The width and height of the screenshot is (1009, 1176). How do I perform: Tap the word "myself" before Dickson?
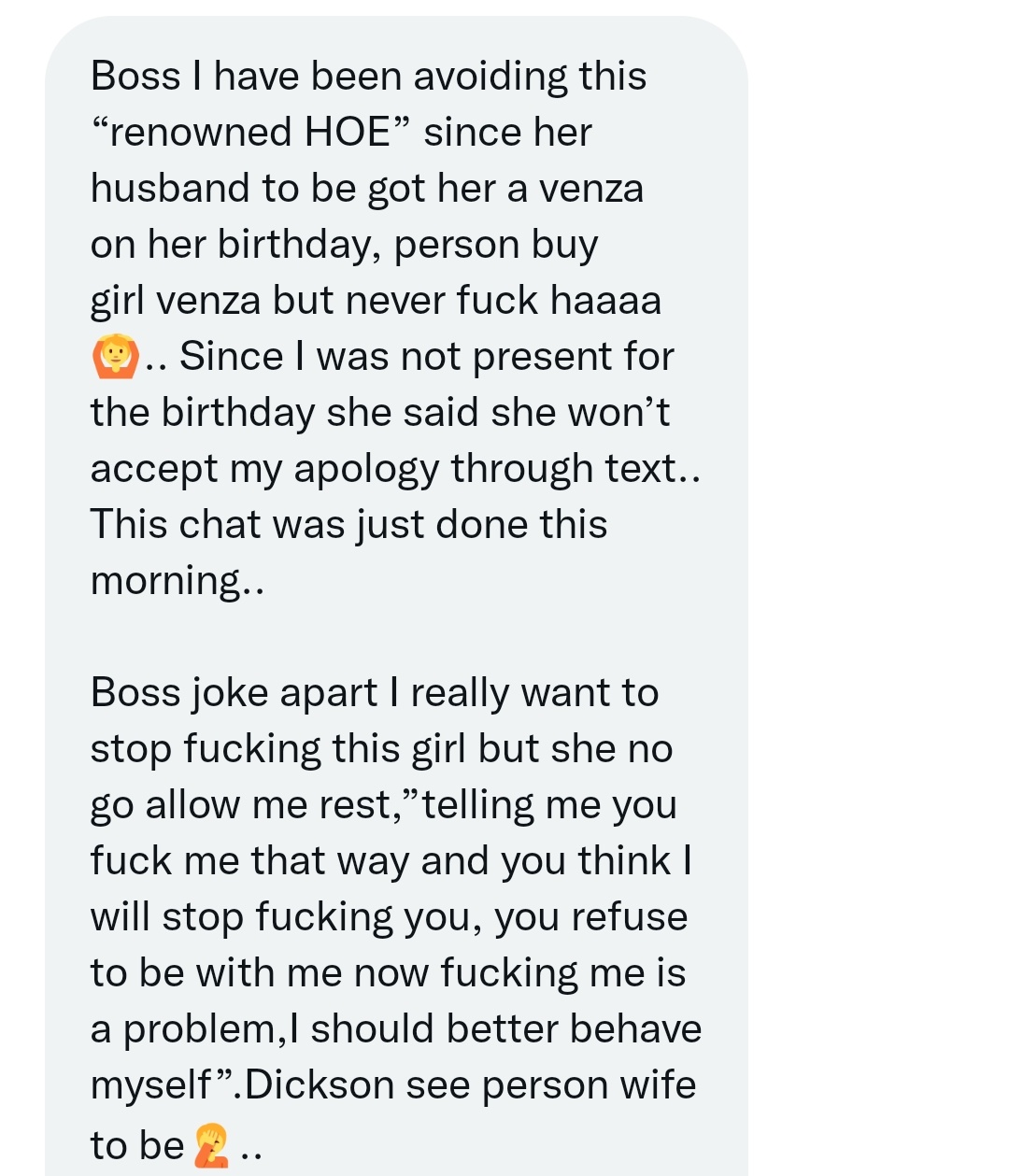[x=151, y=1085]
